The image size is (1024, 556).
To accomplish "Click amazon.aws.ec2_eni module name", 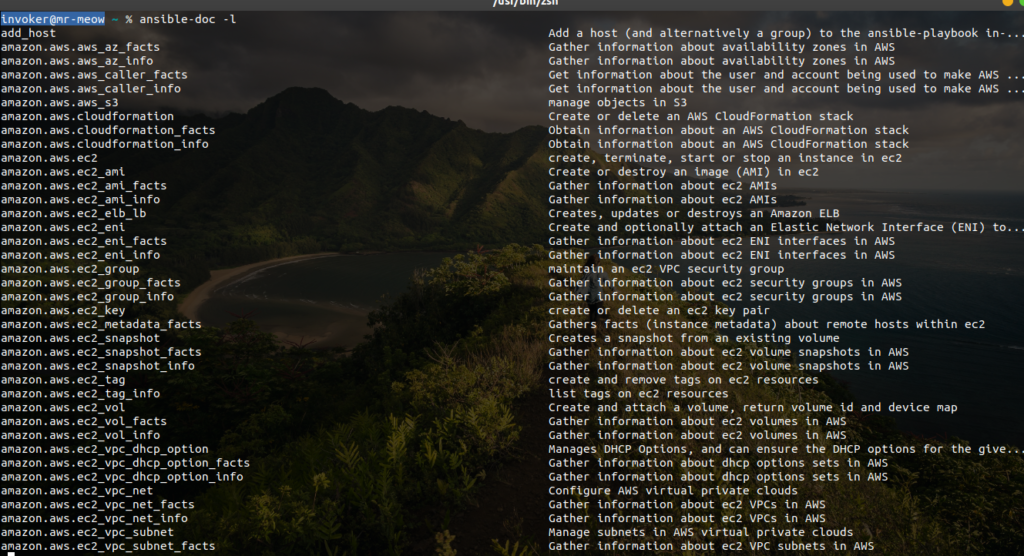I will [63, 227].
